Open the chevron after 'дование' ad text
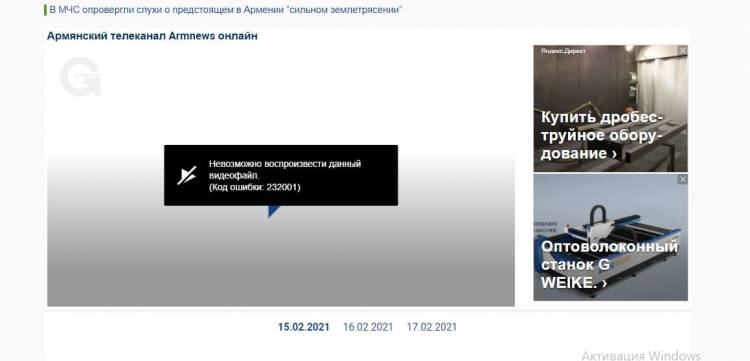The height and width of the screenshot is (361, 750). 614,154
